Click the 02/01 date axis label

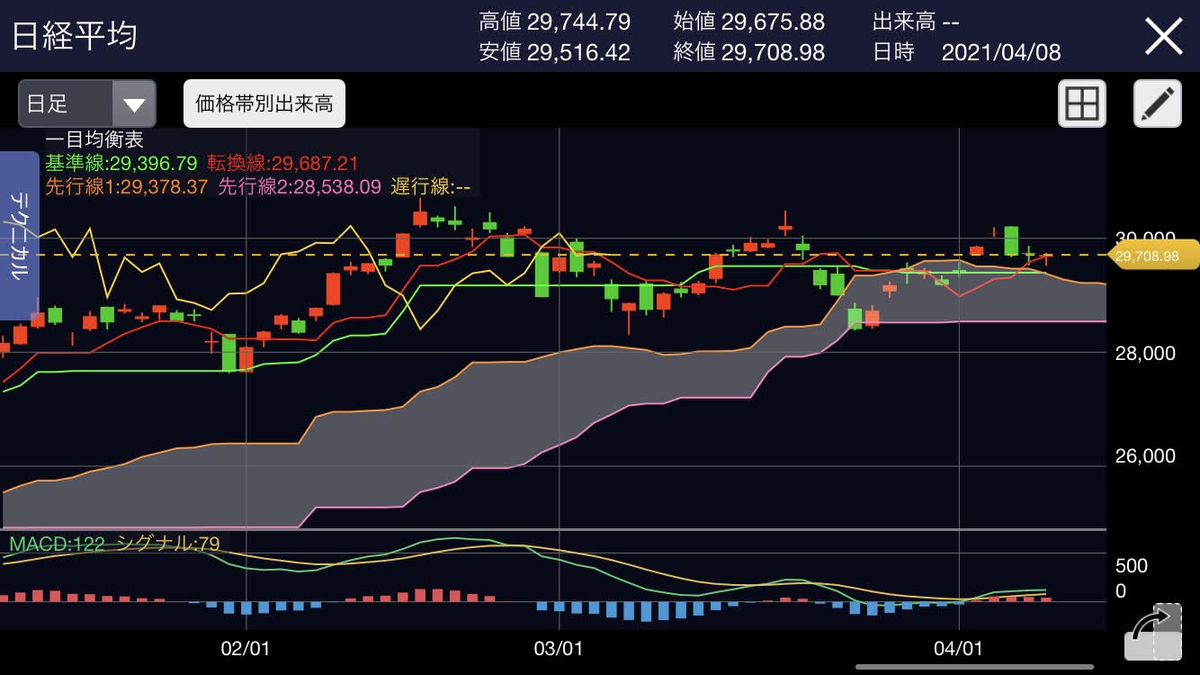245,648
